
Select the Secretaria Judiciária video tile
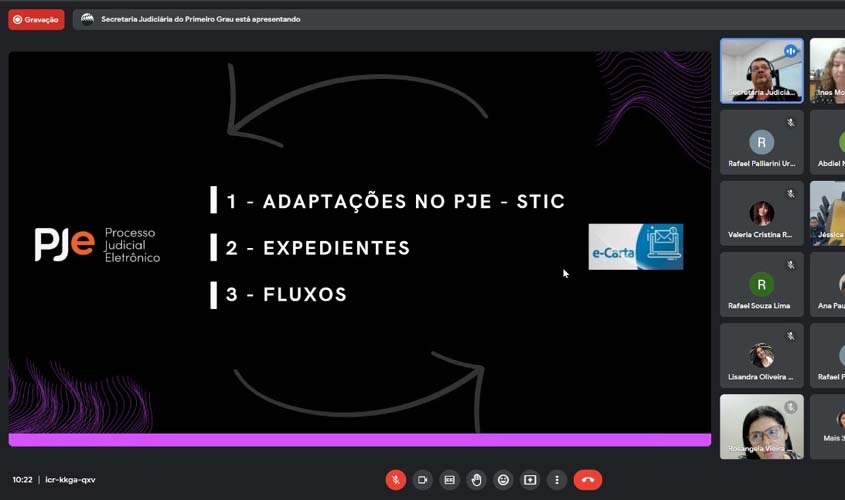761,70
